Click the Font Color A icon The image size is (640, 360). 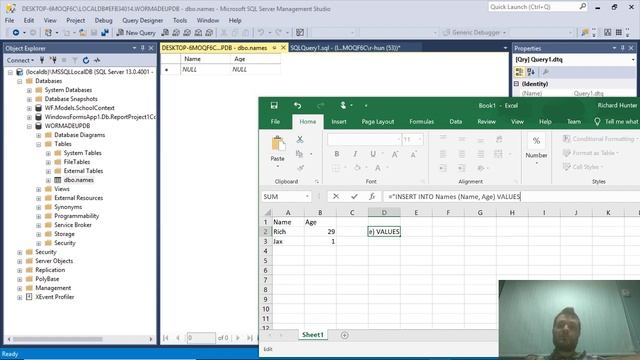(378, 168)
